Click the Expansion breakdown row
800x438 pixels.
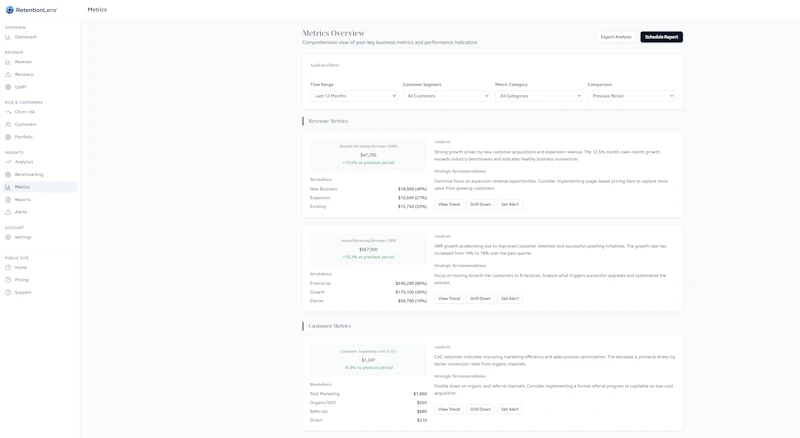click(368, 198)
